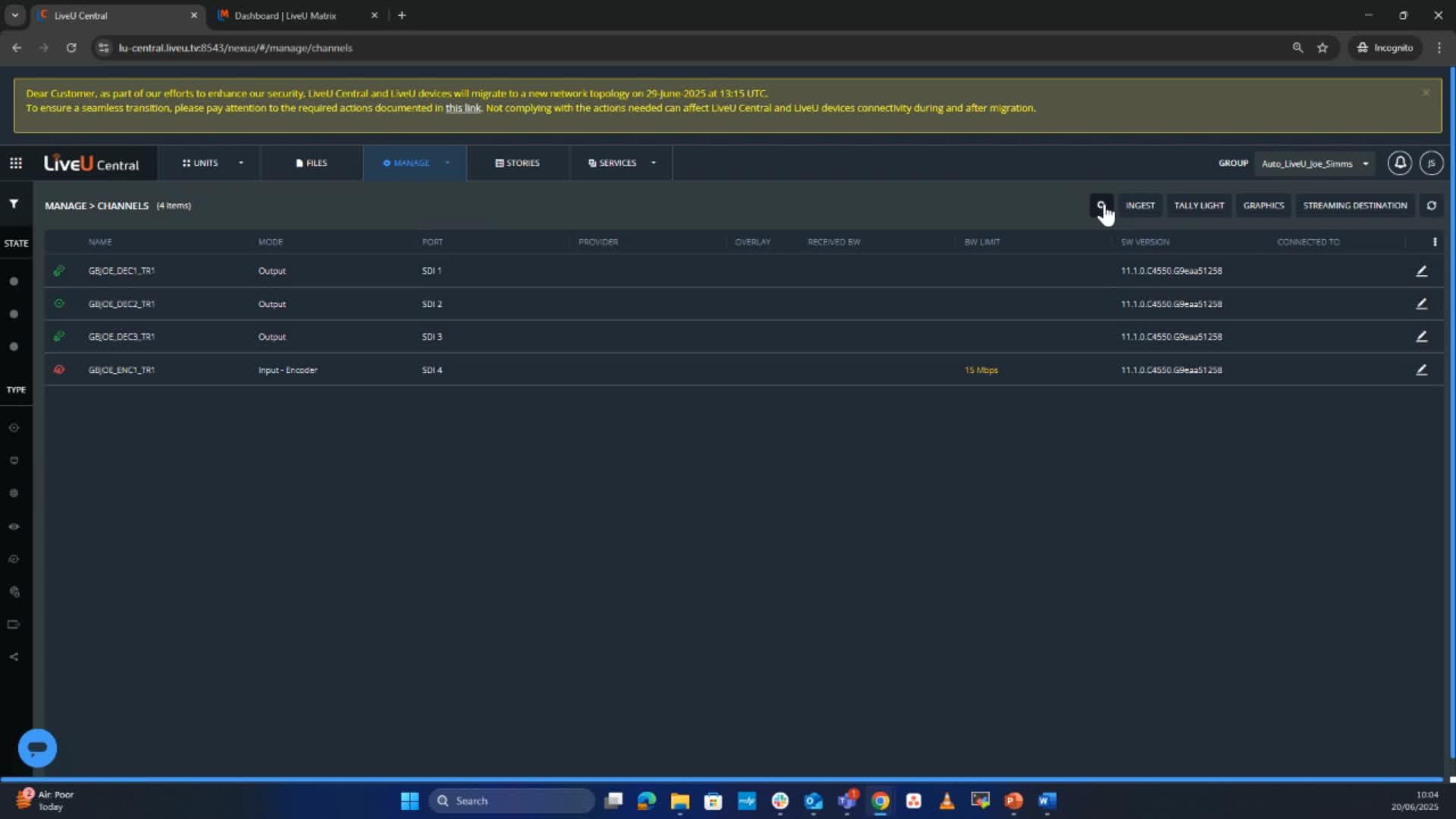Open the Services menu
The width and height of the screenshot is (1456, 819).
613,163
